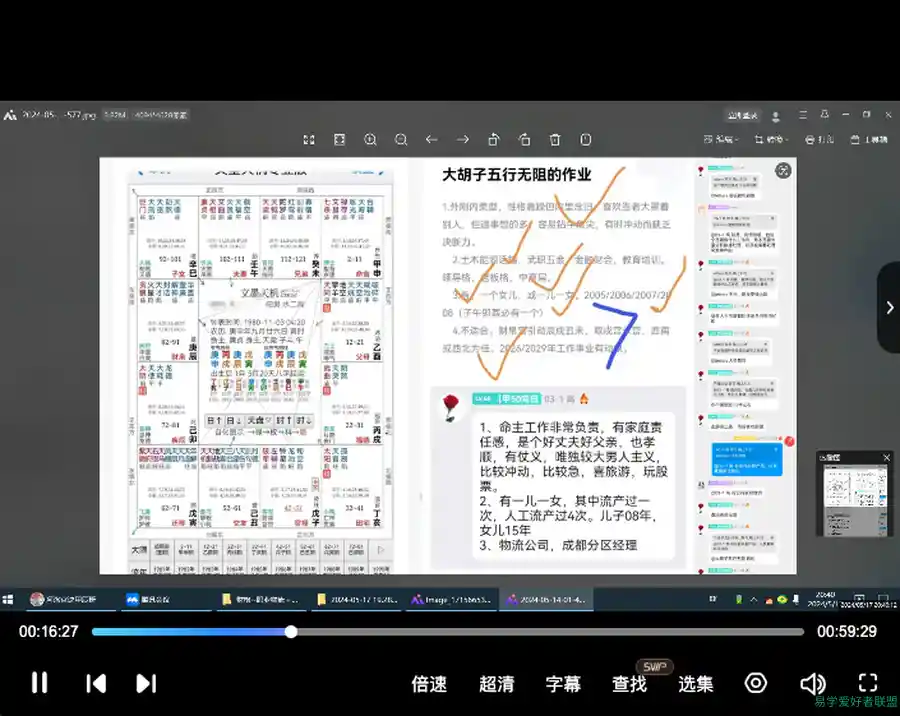
Task: Click the video progress bar handle
Action: 291,632
